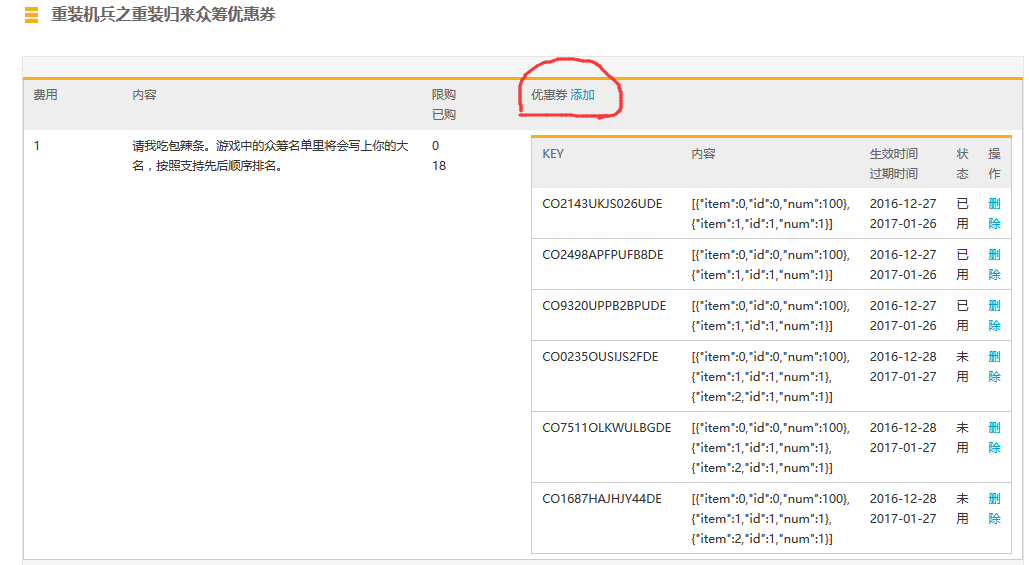The image size is (1029, 565).
Task: Delete coupon CO2143UKJS026UDE
Action: tap(994, 213)
